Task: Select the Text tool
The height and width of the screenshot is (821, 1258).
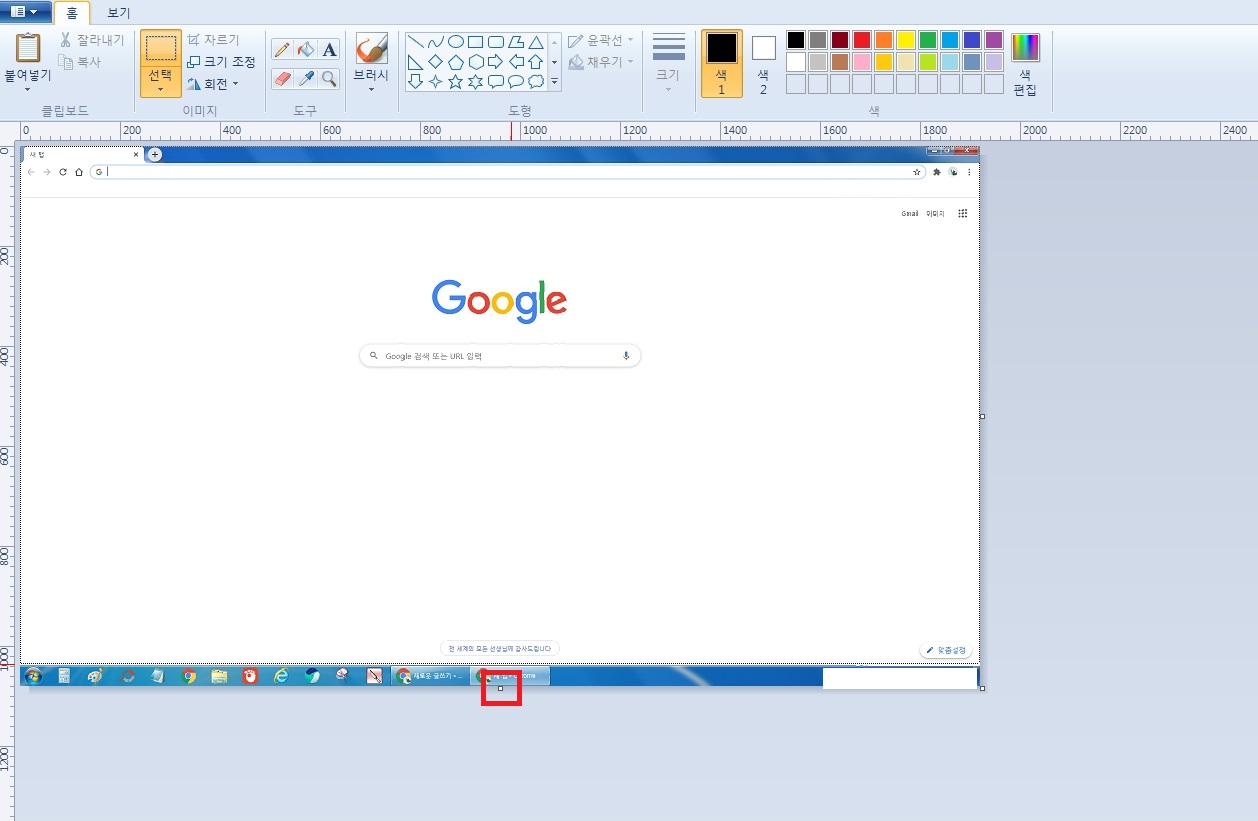Action: pyautogui.click(x=329, y=49)
